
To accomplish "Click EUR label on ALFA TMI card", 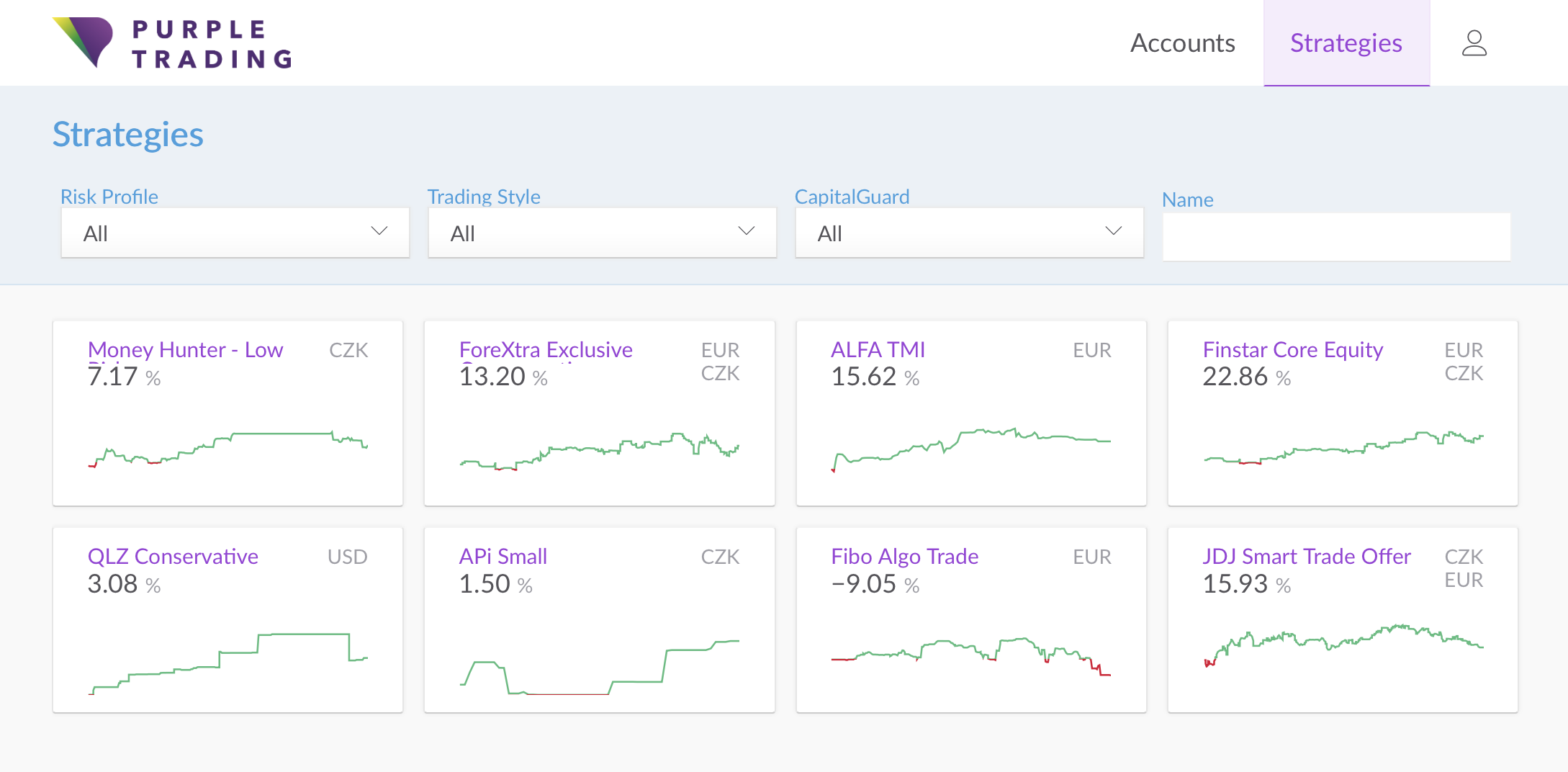I will click(1091, 350).
